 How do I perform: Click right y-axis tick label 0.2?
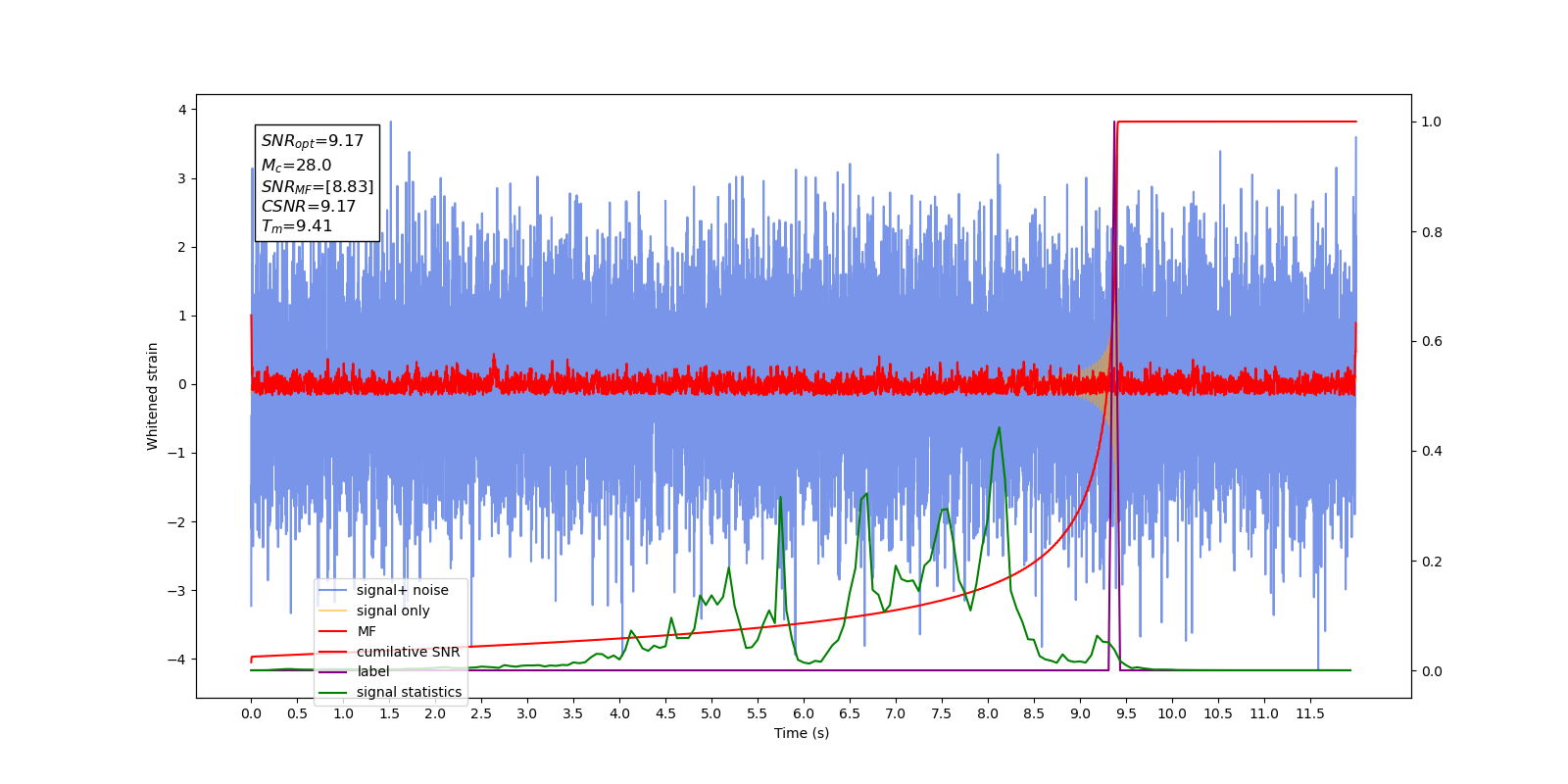[1431, 562]
